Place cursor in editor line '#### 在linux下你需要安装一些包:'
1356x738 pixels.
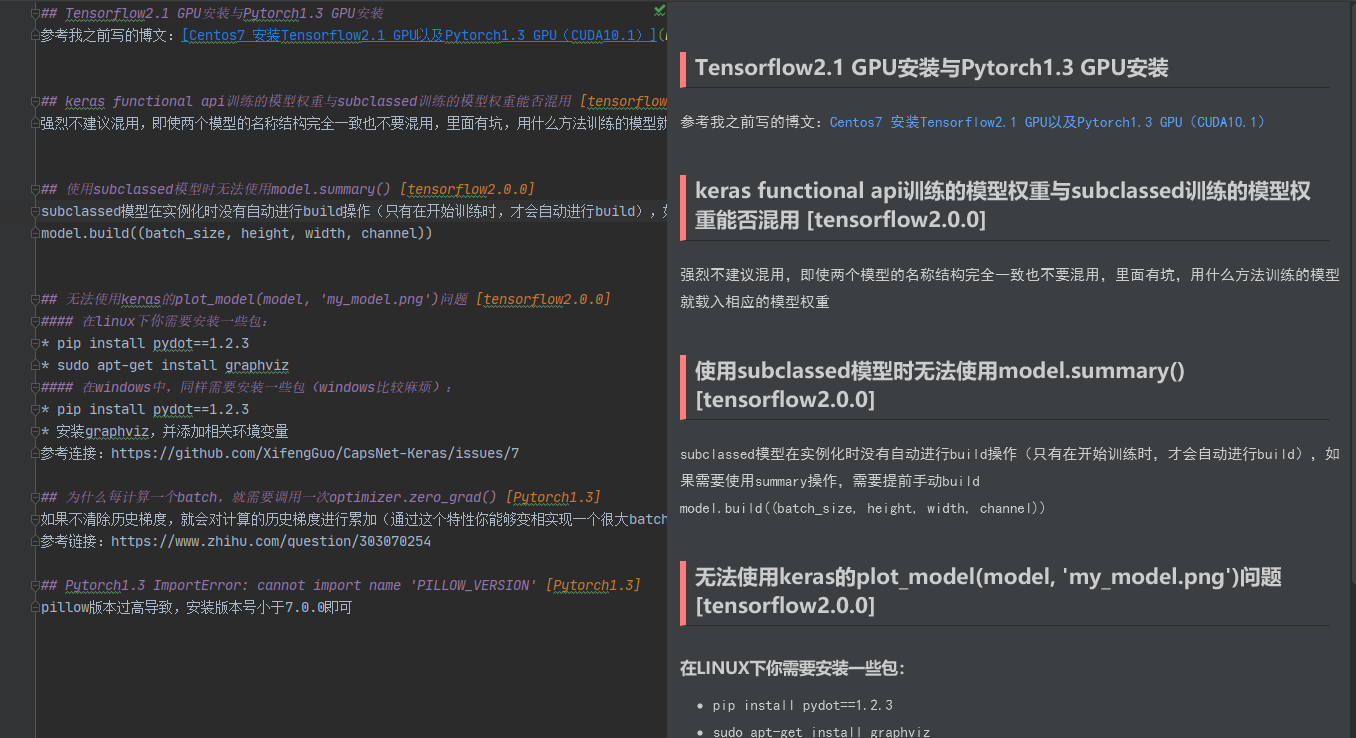point(155,322)
